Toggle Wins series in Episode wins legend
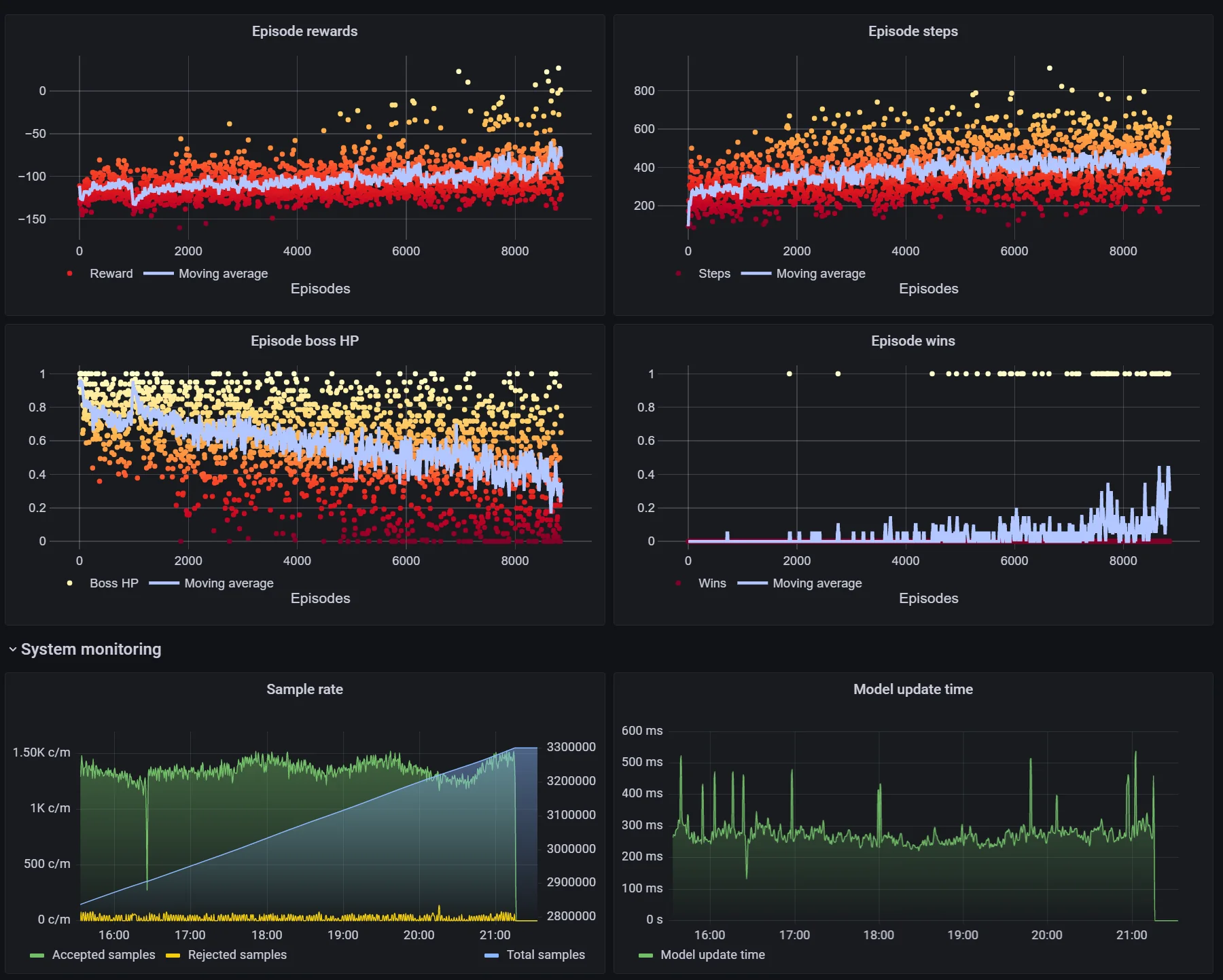Image resolution: width=1223 pixels, height=980 pixels. pos(712,583)
